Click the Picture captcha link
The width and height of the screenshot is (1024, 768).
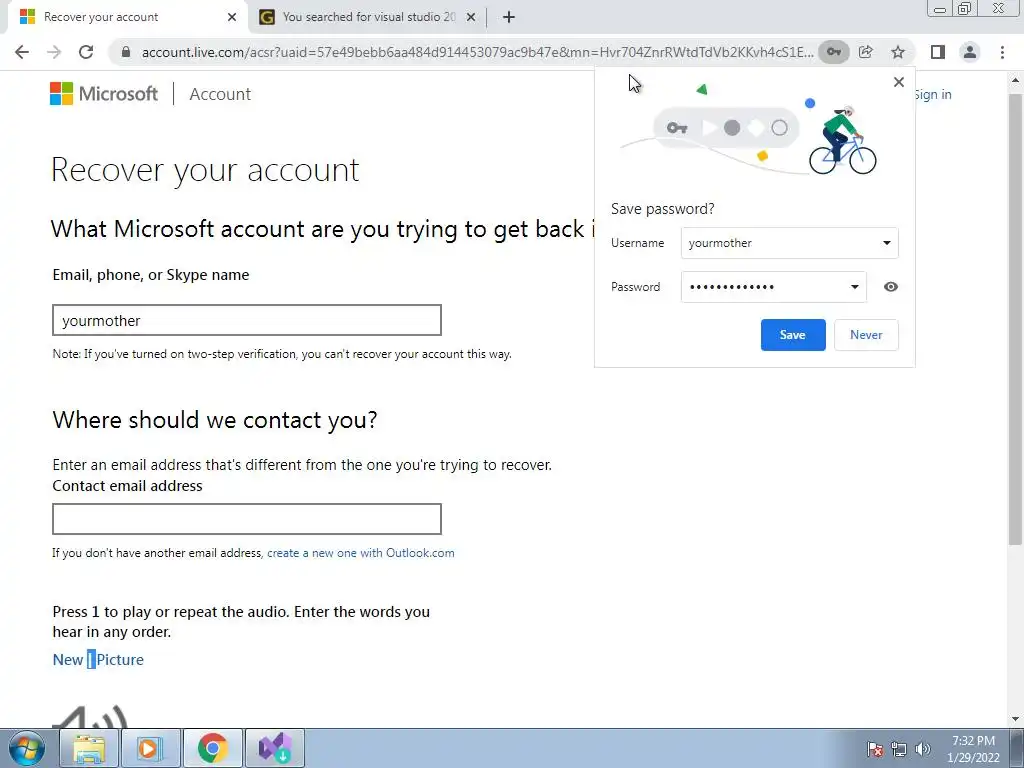click(120, 660)
